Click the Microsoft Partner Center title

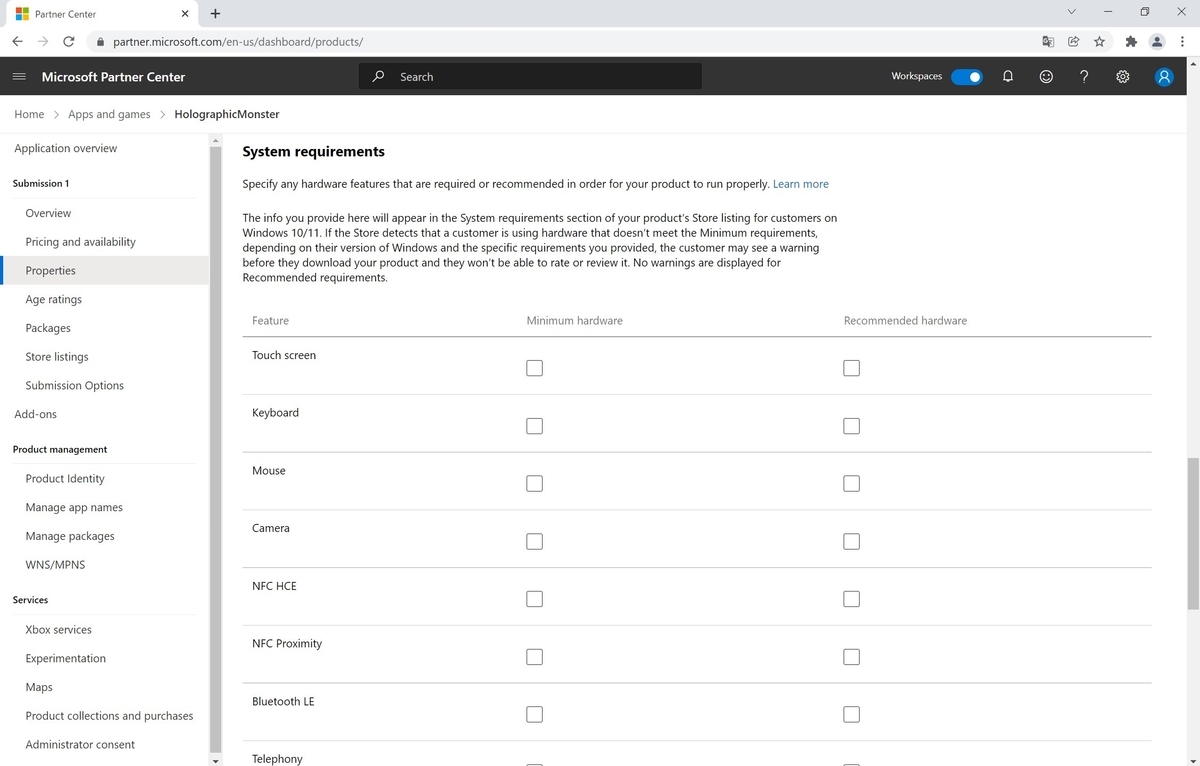113,77
